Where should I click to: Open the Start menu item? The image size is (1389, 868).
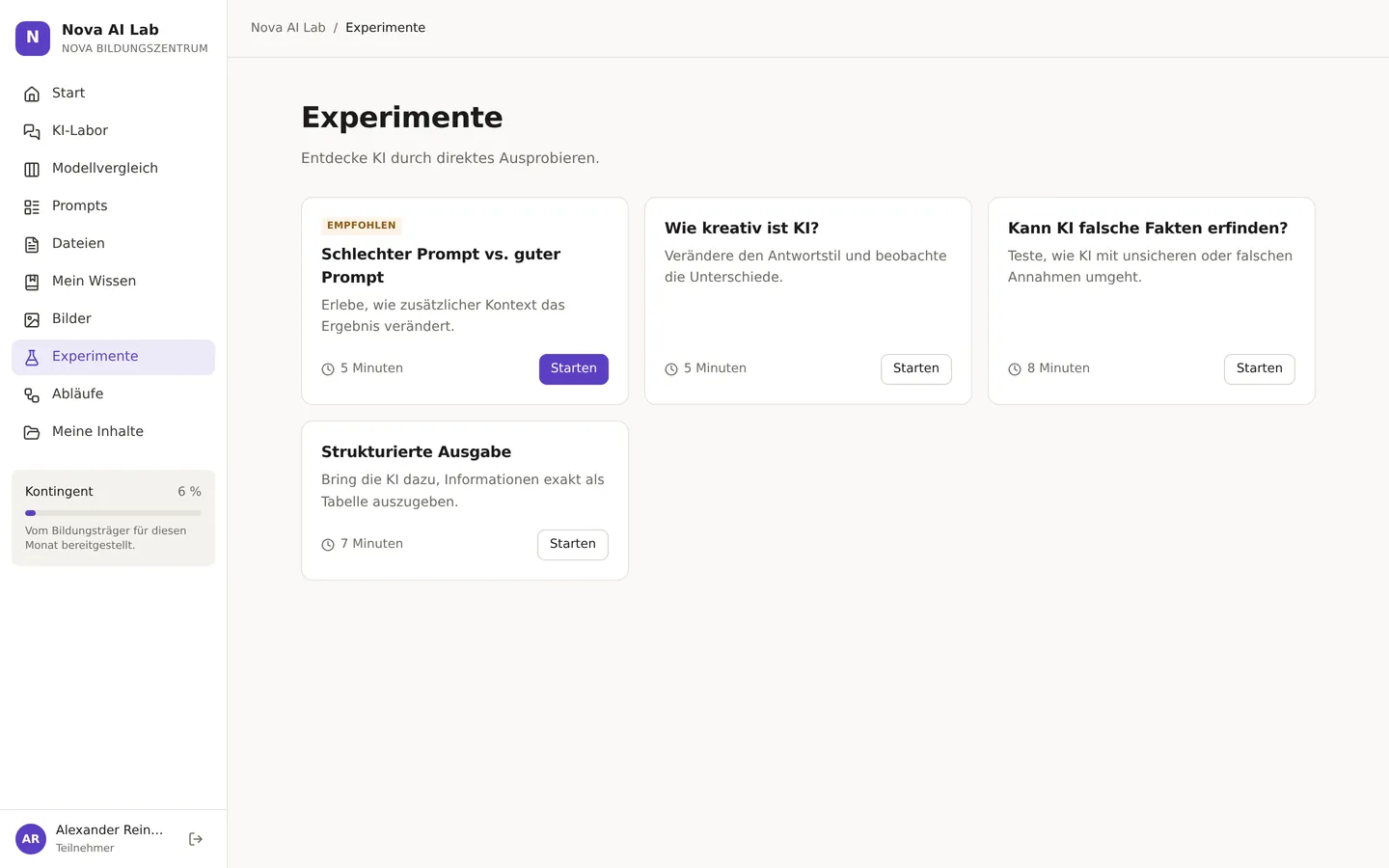113,94
